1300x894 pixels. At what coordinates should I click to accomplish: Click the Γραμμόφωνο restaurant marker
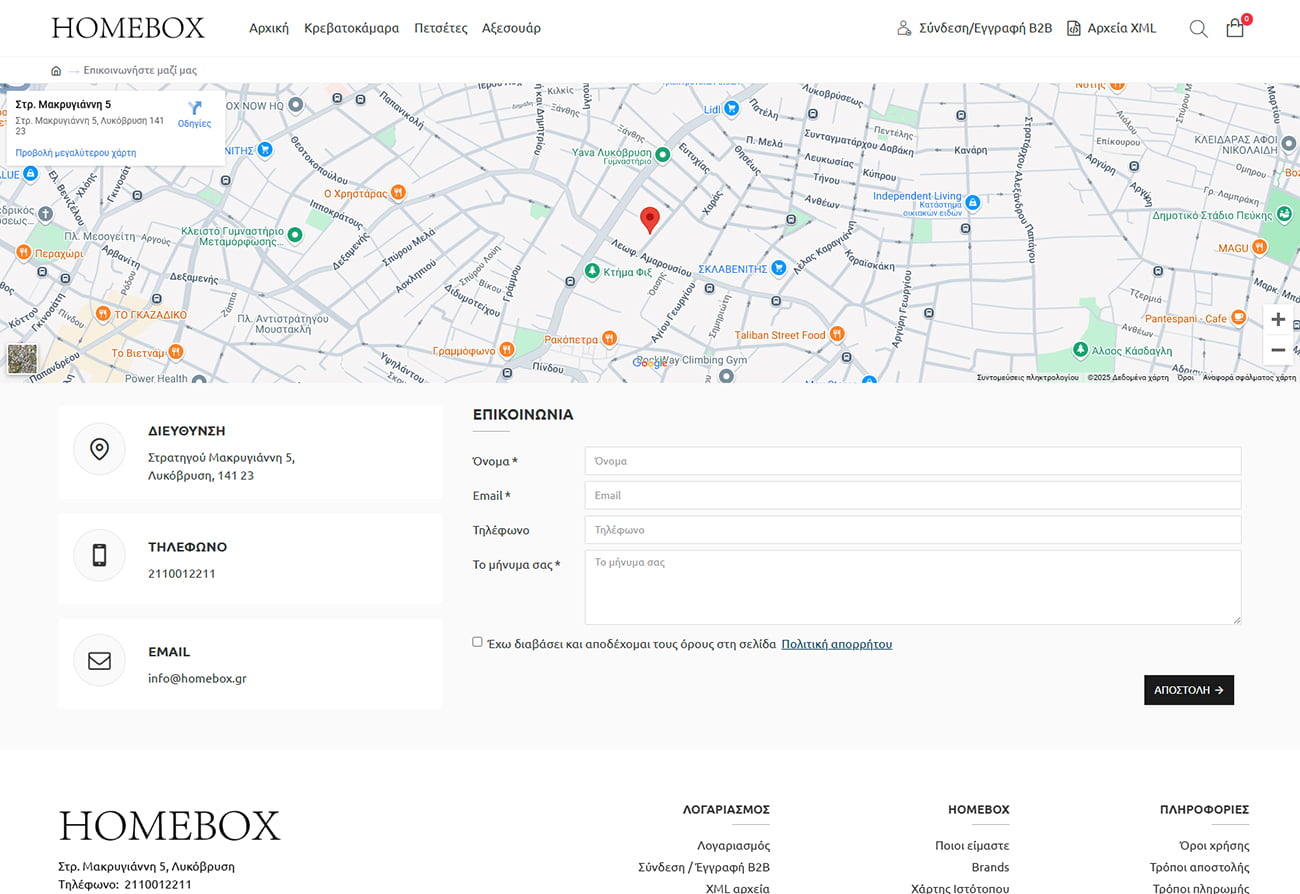click(507, 350)
